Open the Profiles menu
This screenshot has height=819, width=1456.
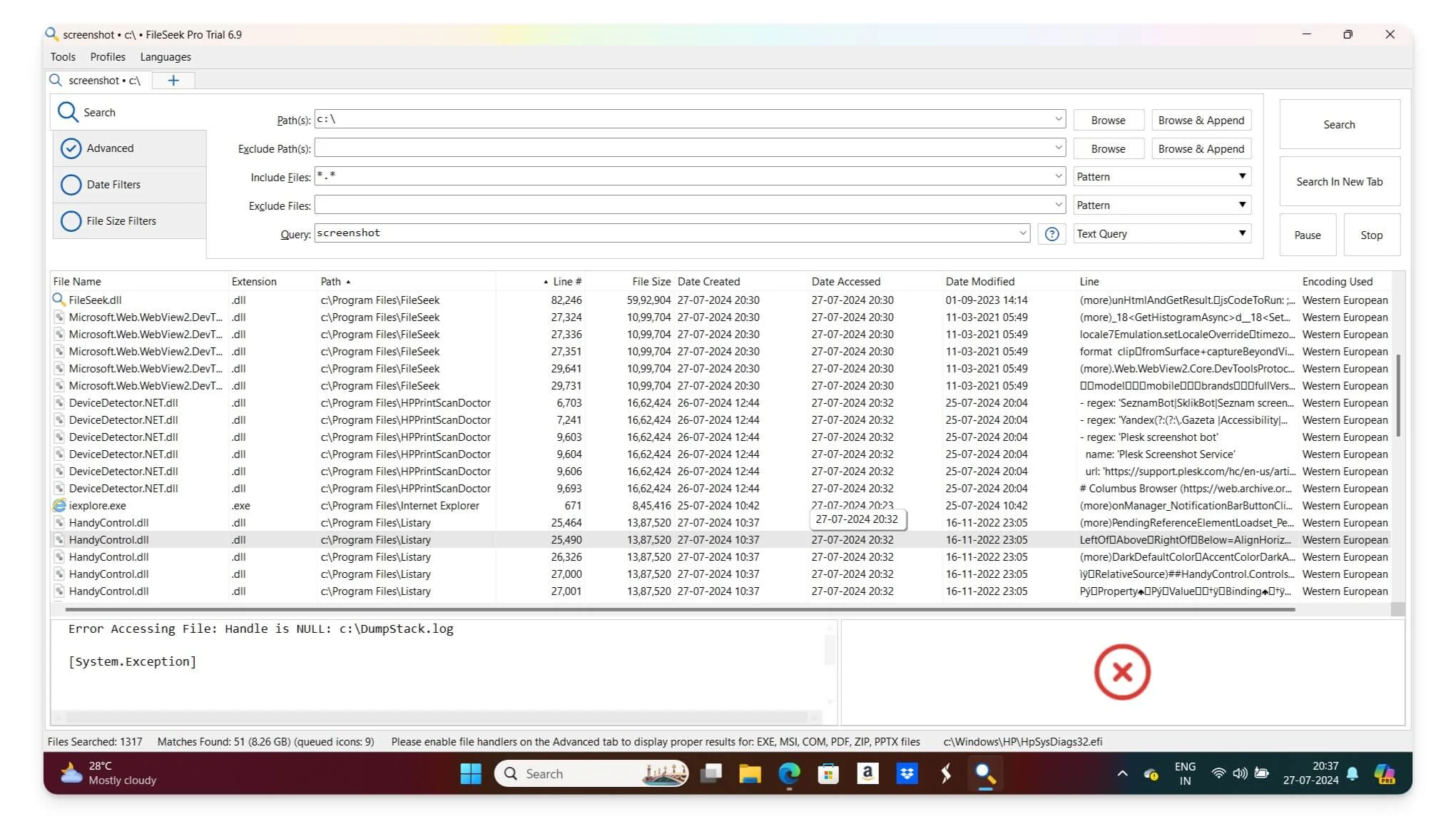(108, 56)
